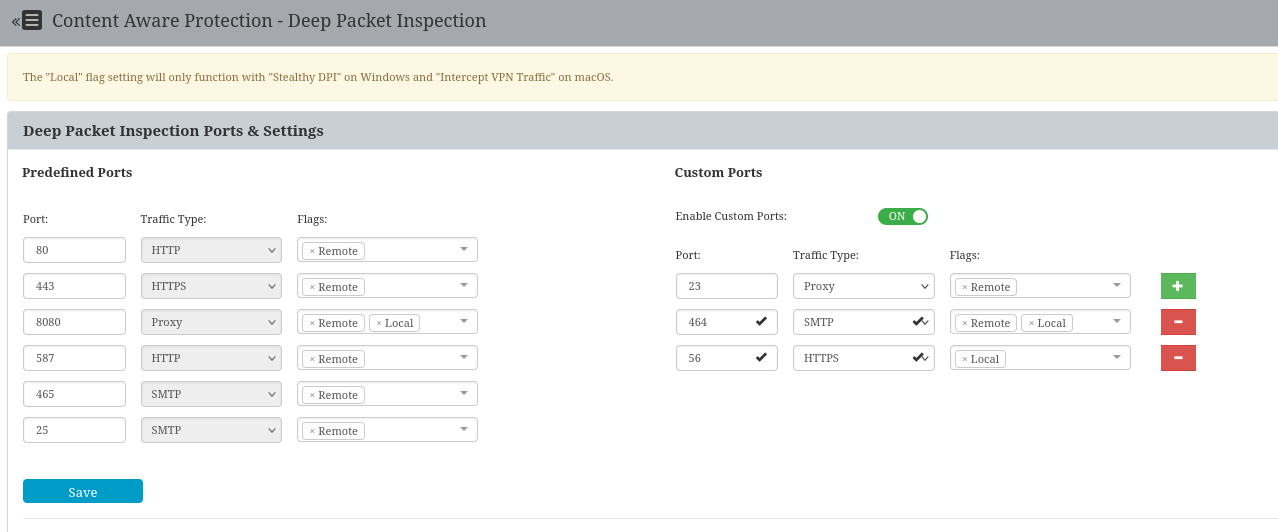The height and width of the screenshot is (532, 1278).
Task: Click the Enable Custom Ports label
Action: point(731,216)
